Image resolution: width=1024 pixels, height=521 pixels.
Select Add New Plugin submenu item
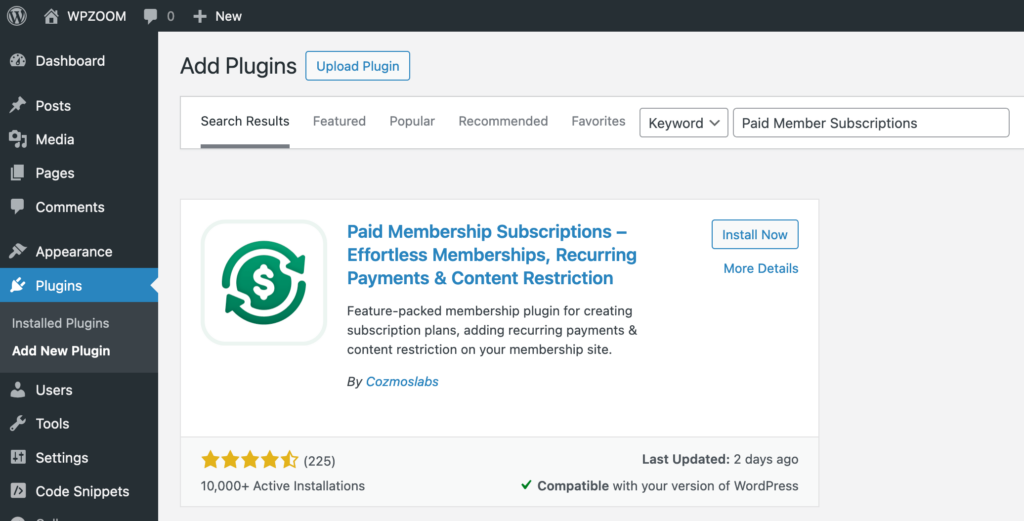tap(61, 351)
